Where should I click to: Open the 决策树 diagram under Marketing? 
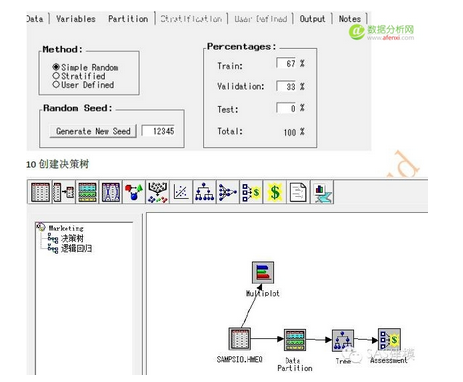72,238
